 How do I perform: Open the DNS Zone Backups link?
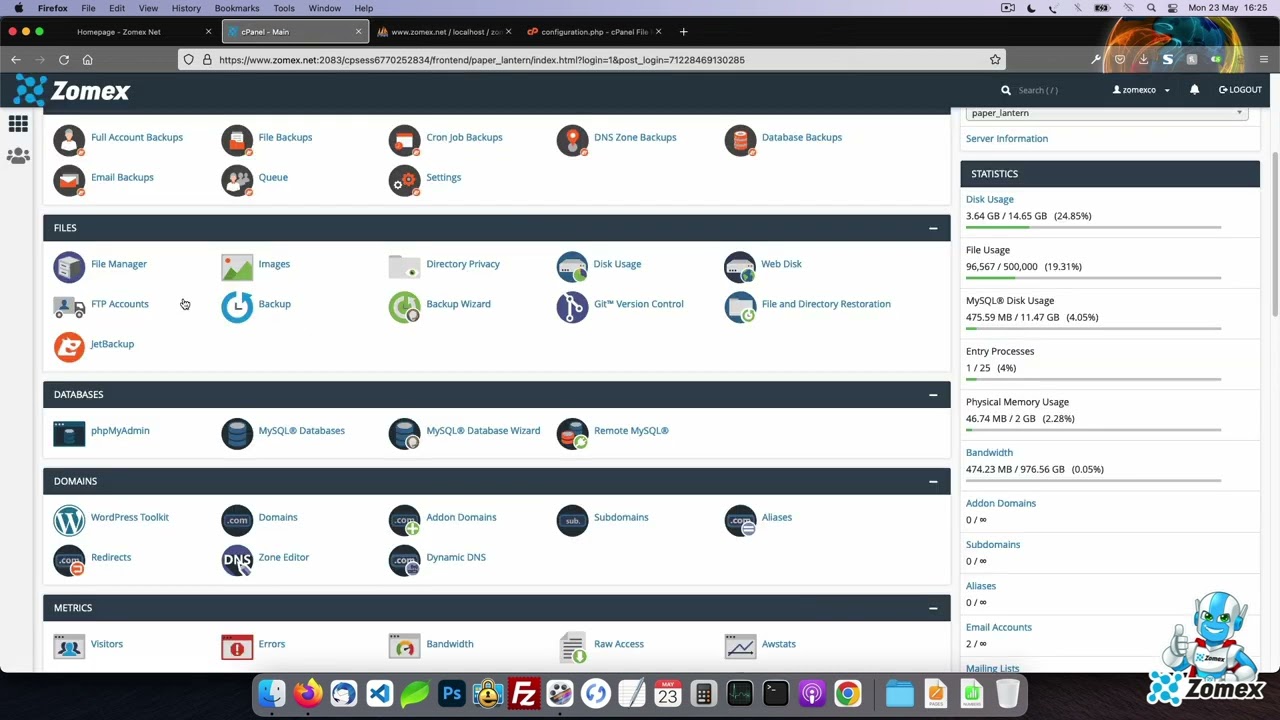[x=635, y=137]
